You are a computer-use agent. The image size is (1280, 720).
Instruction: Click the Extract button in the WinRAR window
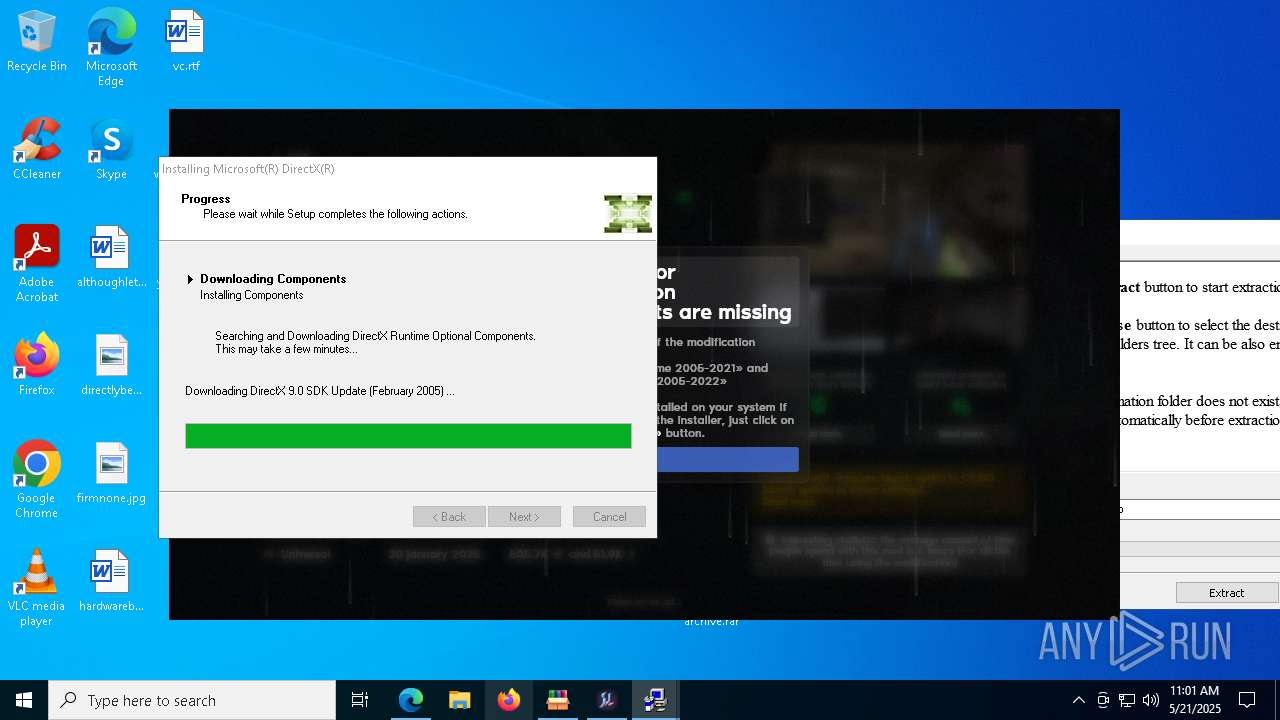pyautogui.click(x=1227, y=593)
